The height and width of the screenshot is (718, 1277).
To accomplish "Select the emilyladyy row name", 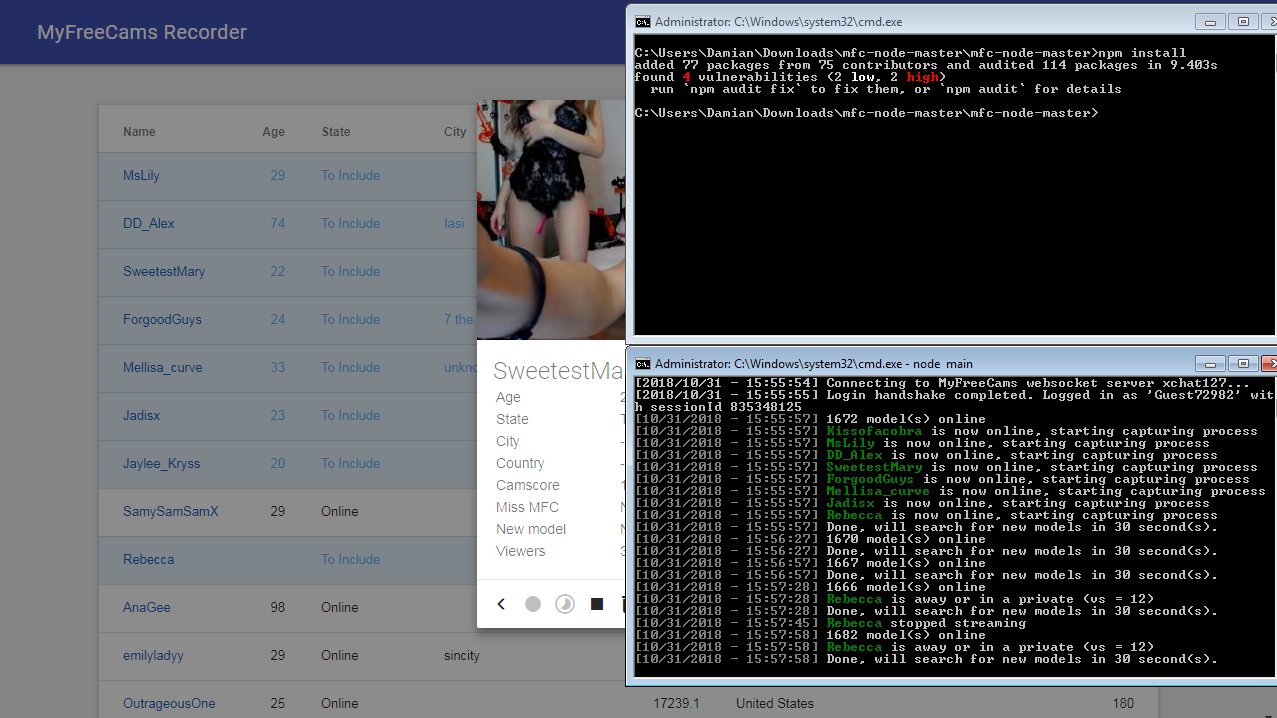I will 153,655.
